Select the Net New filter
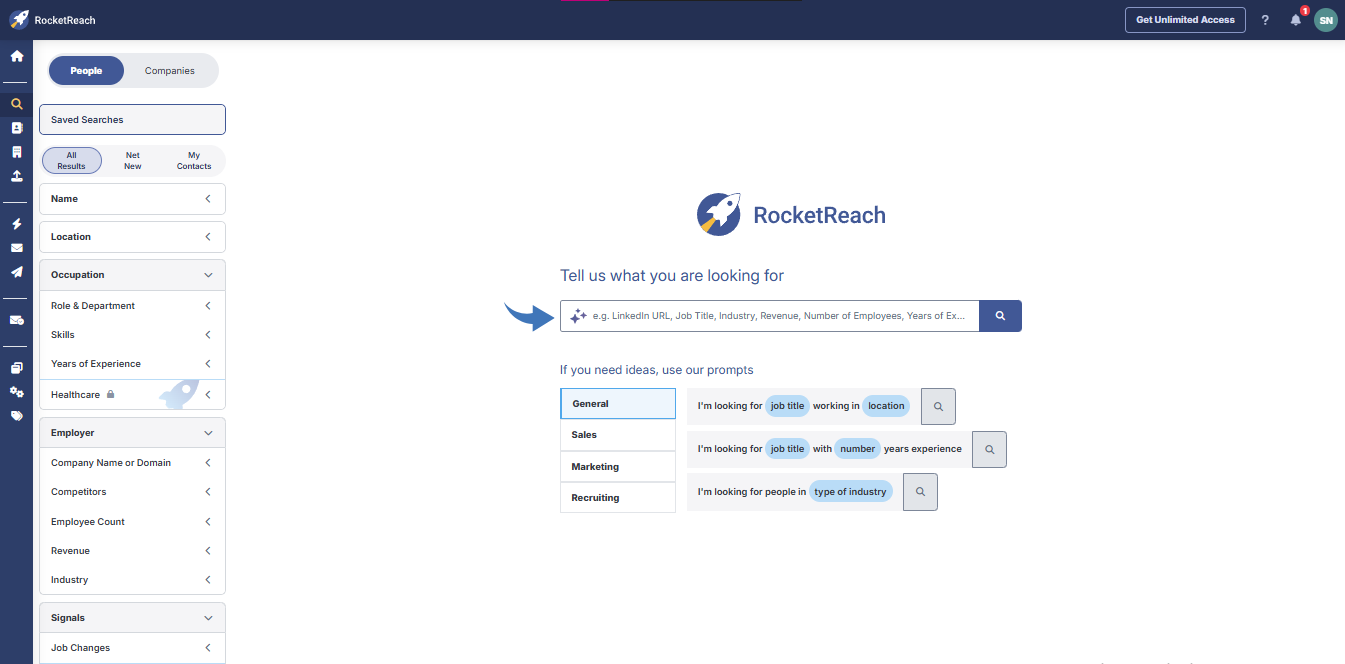 point(133,161)
